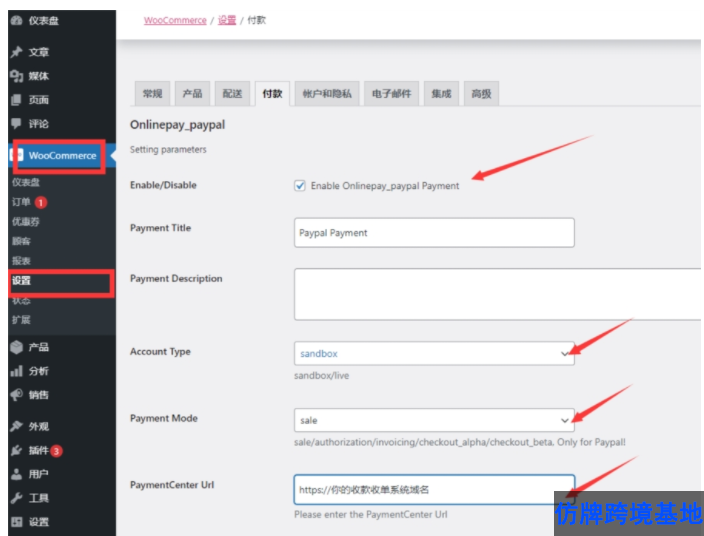The image size is (704, 536).
Task: Switch to the 产品 settings tab
Action: [x=192, y=93]
